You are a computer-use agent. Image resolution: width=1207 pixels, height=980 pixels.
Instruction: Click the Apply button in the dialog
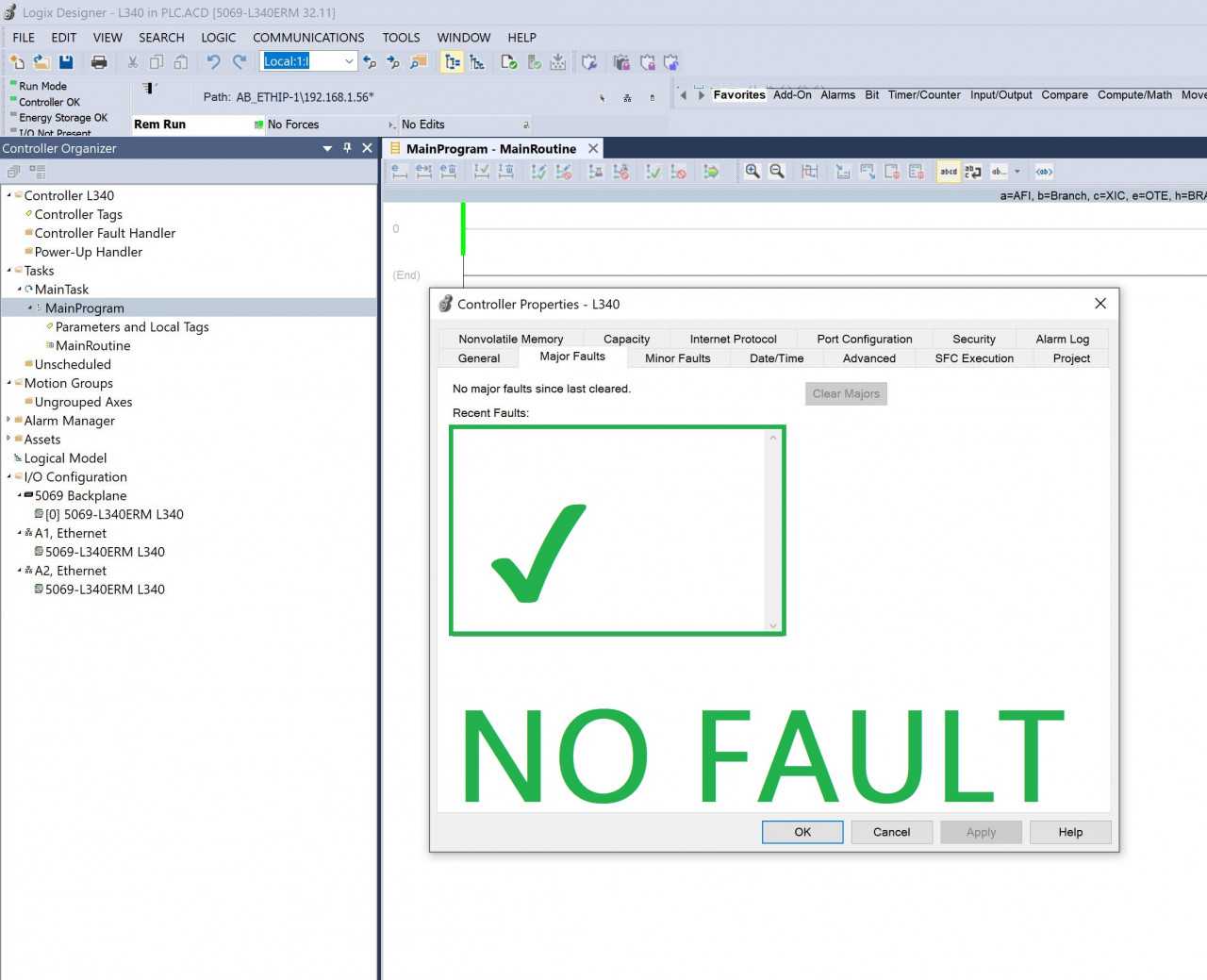981,832
